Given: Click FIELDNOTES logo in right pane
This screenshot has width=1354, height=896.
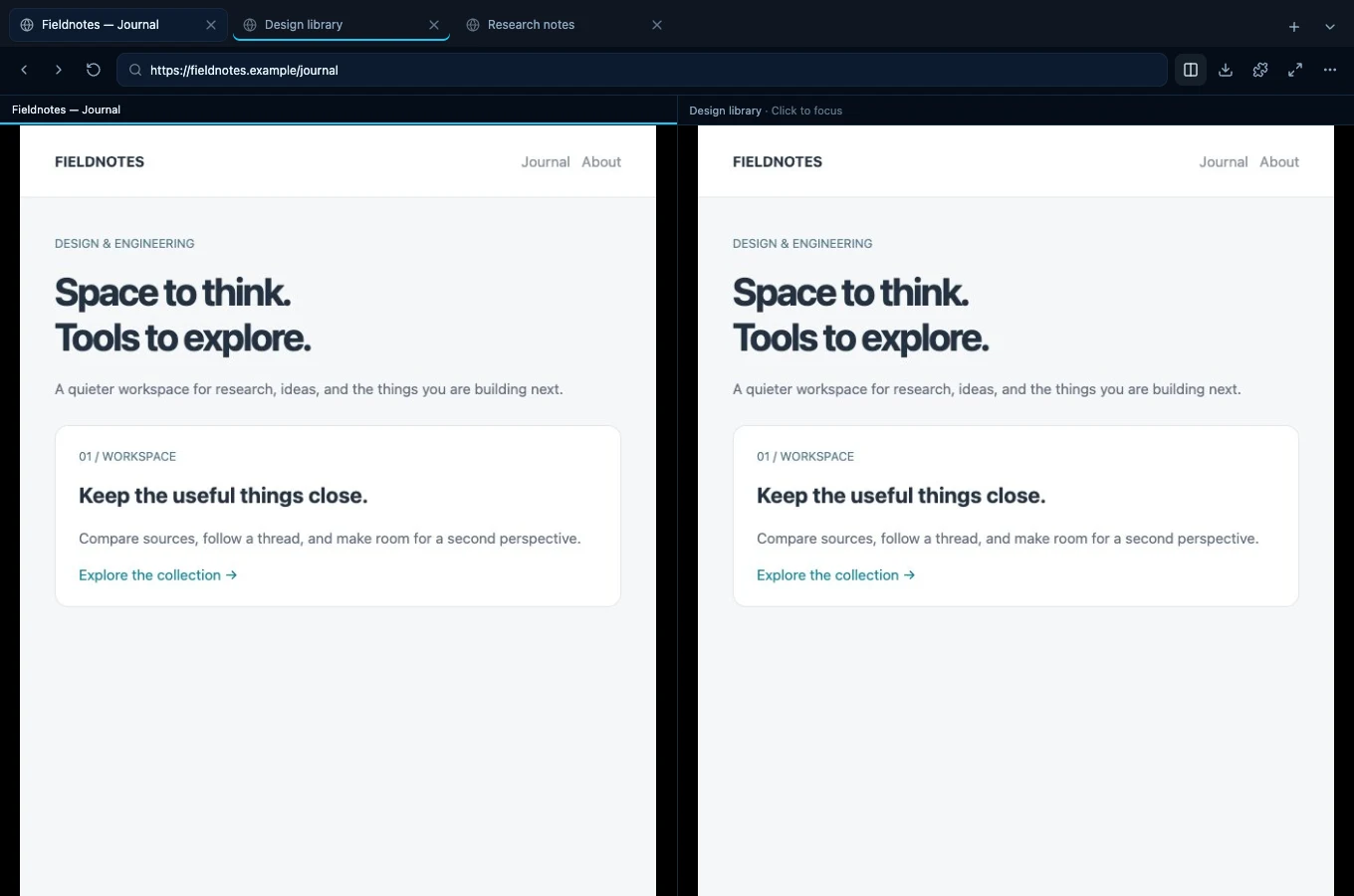Looking at the screenshot, I should point(778,162).
